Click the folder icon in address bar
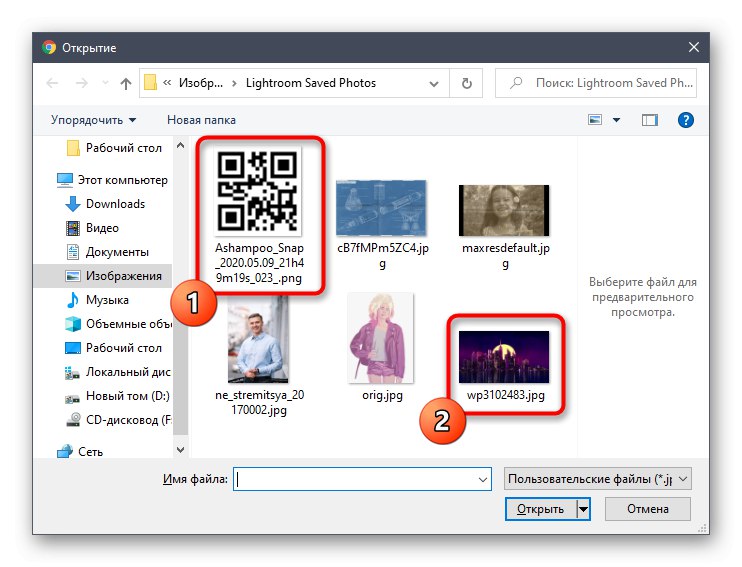742x567 pixels. pyautogui.click(x=150, y=83)
